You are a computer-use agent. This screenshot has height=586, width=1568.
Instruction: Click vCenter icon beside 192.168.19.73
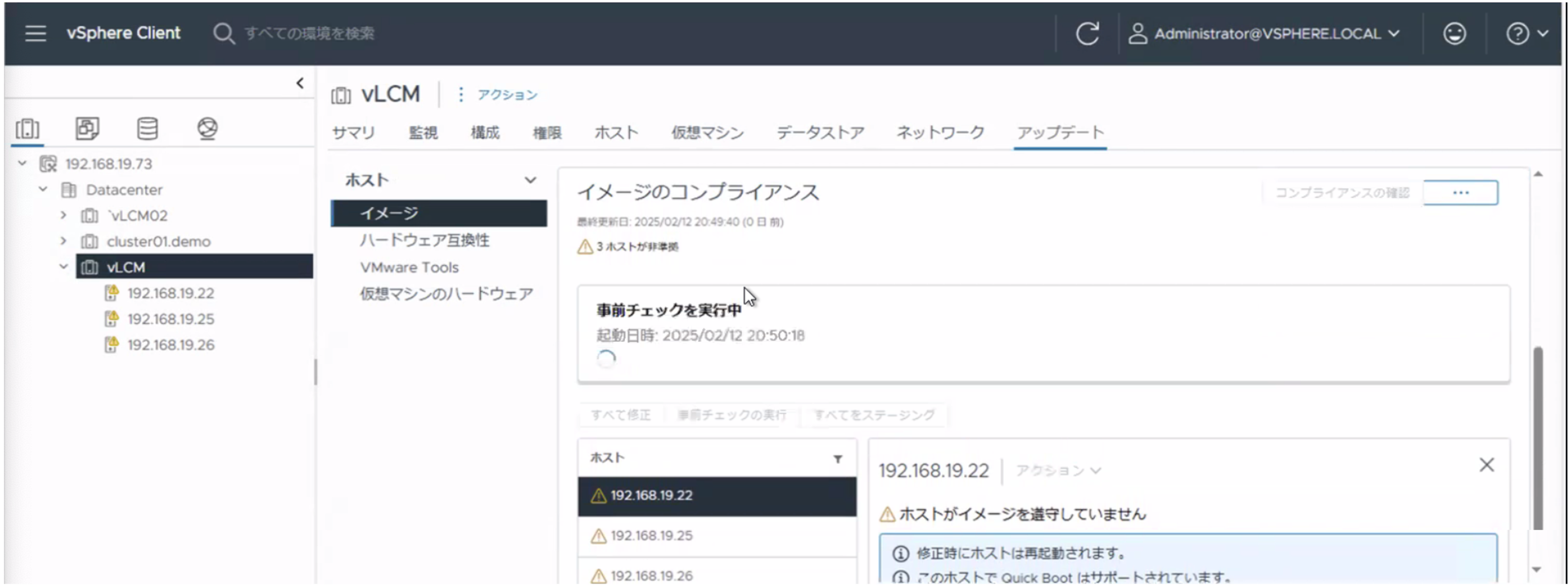(48, 164)
